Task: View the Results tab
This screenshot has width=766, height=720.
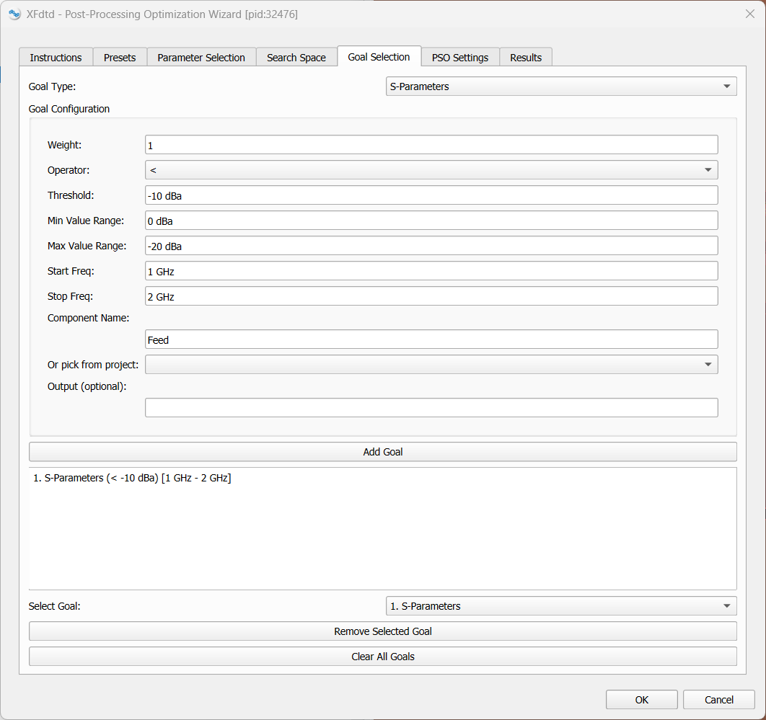Action: coord(526,58)
